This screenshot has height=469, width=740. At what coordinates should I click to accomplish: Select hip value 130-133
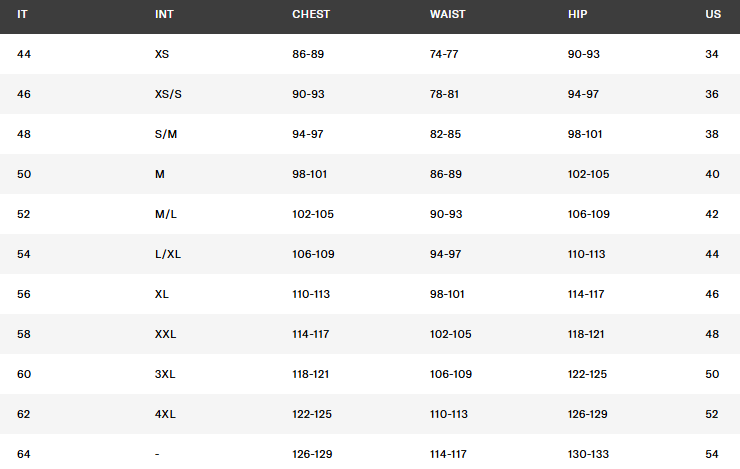click(x=589, y=454)
